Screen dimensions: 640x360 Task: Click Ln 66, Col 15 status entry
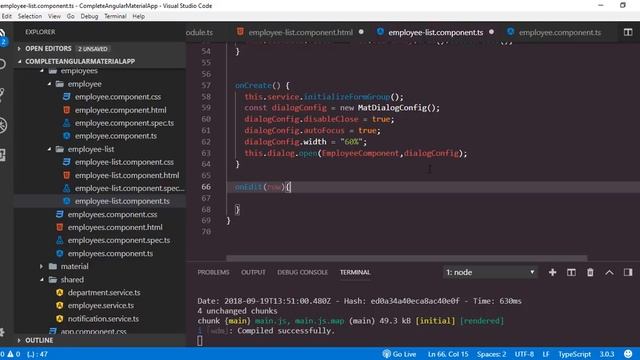pos(448,354)
